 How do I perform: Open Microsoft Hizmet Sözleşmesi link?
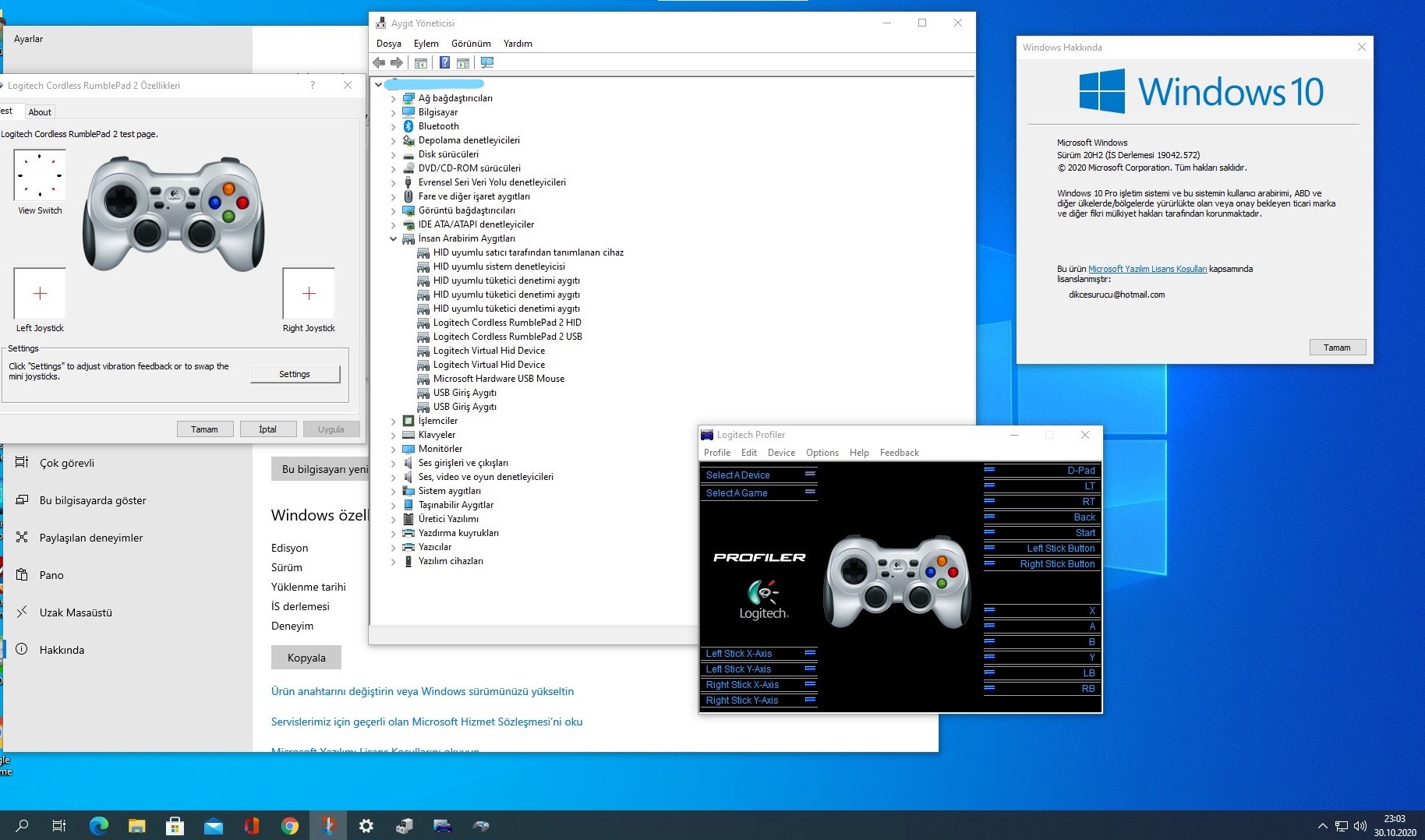click(427, 722)
